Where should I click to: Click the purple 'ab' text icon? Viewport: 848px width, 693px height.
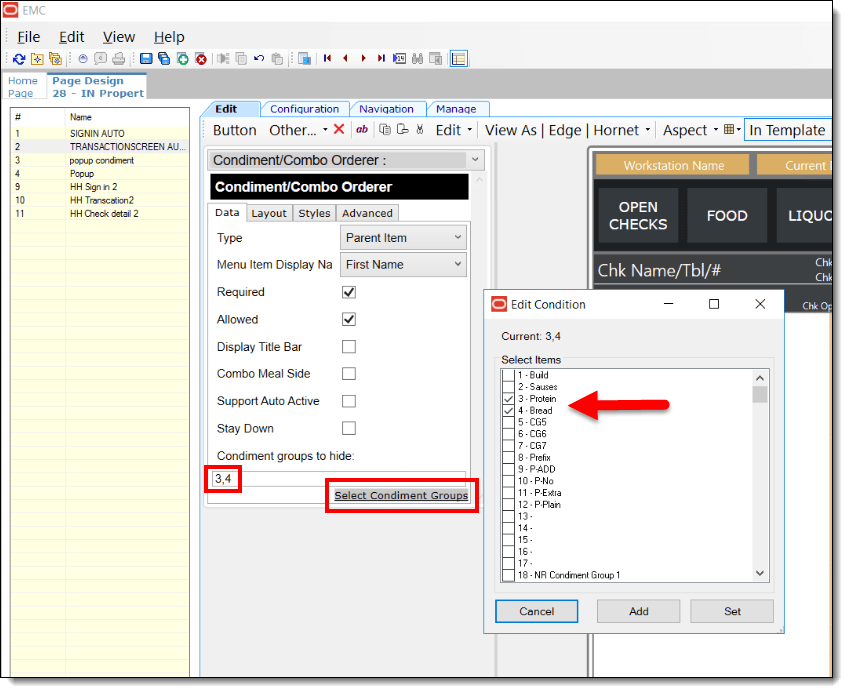coord(361,130)
